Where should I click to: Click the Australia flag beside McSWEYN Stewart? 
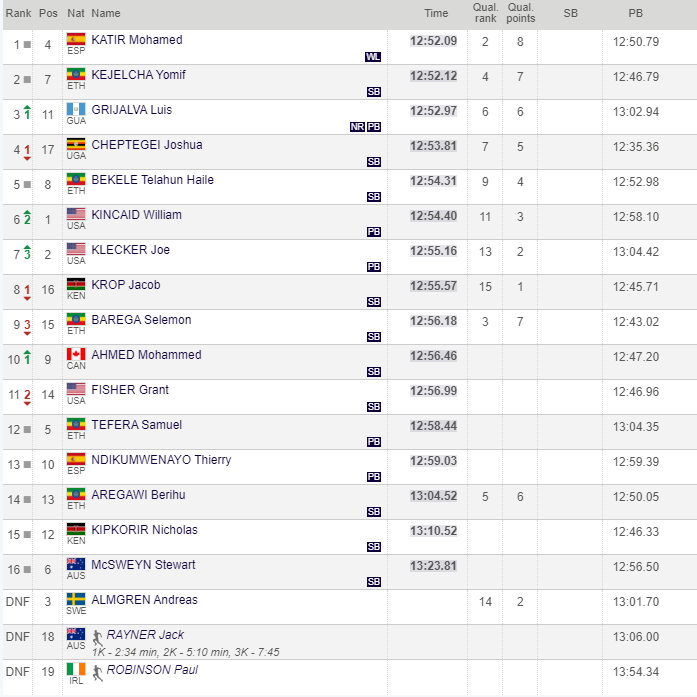click(76, 564)
